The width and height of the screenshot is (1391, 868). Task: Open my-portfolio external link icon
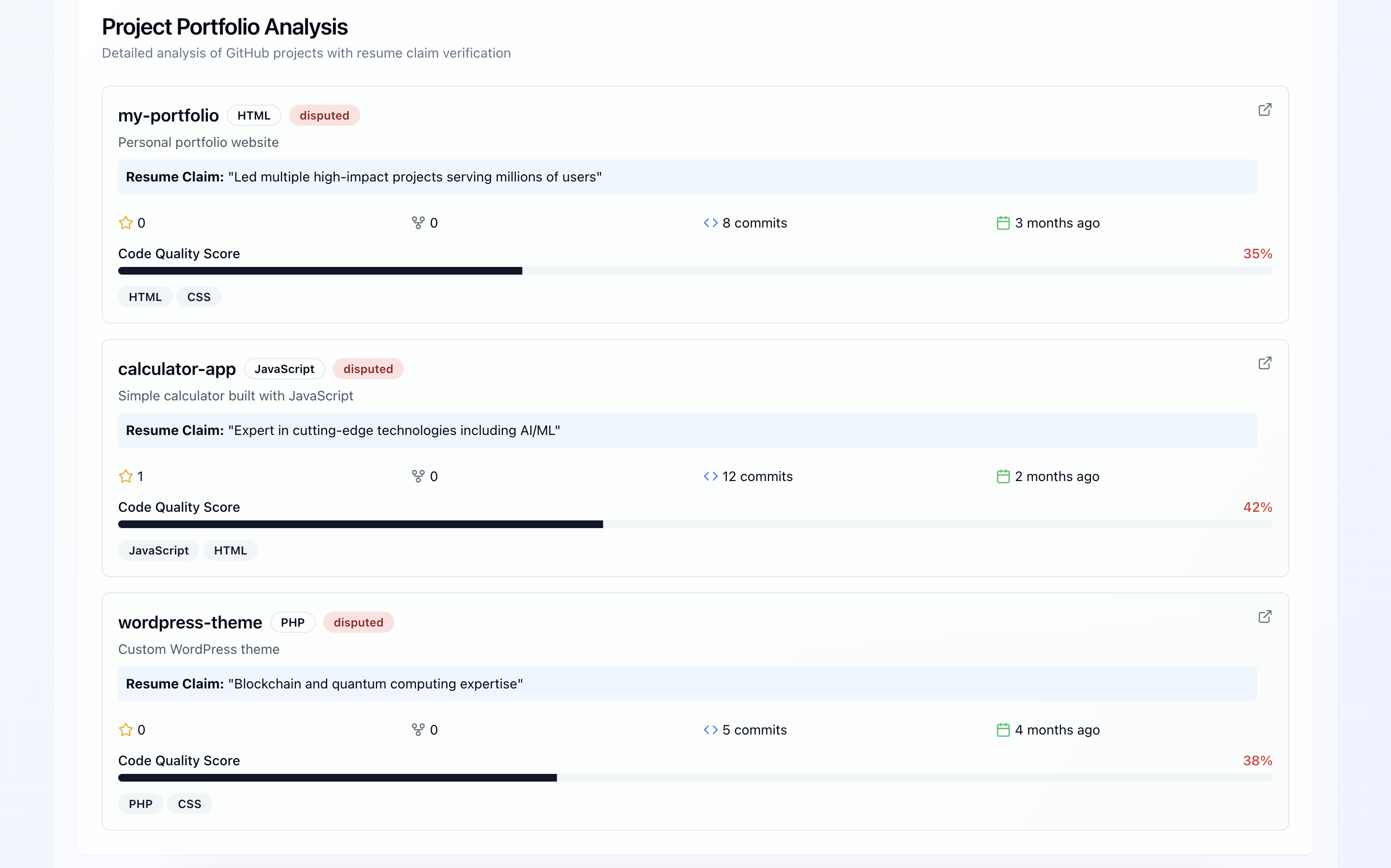tap(1265, 109)
